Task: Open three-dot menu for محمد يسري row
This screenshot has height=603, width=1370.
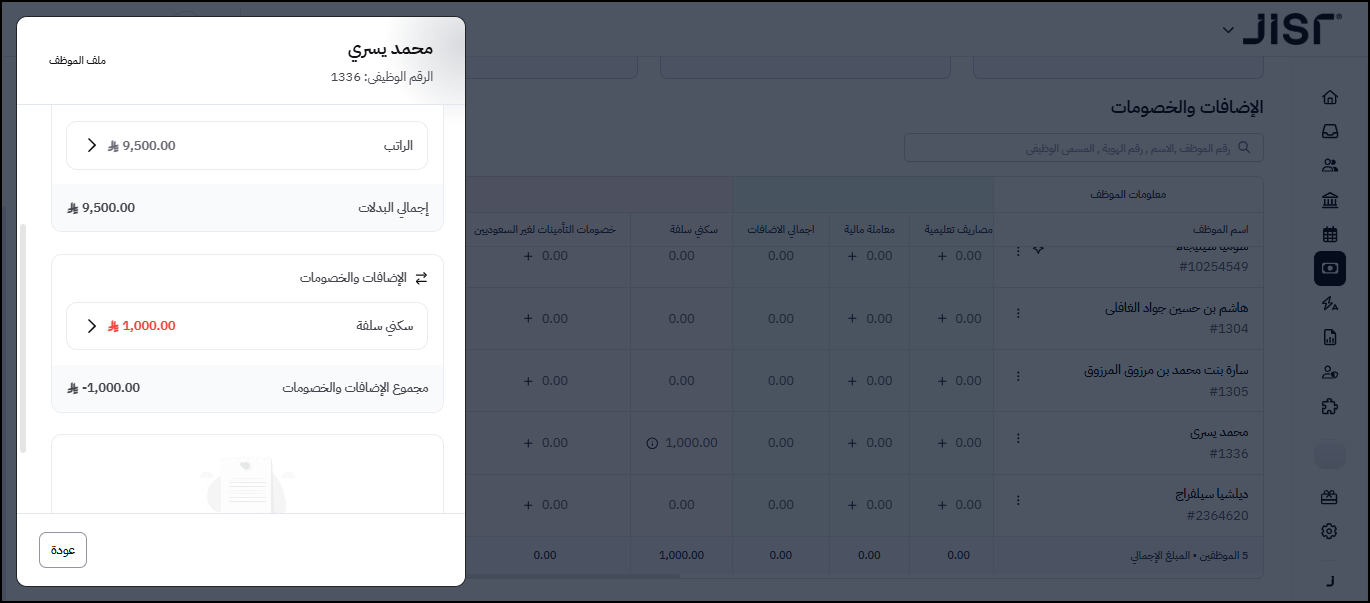Action: (1018, 438)
